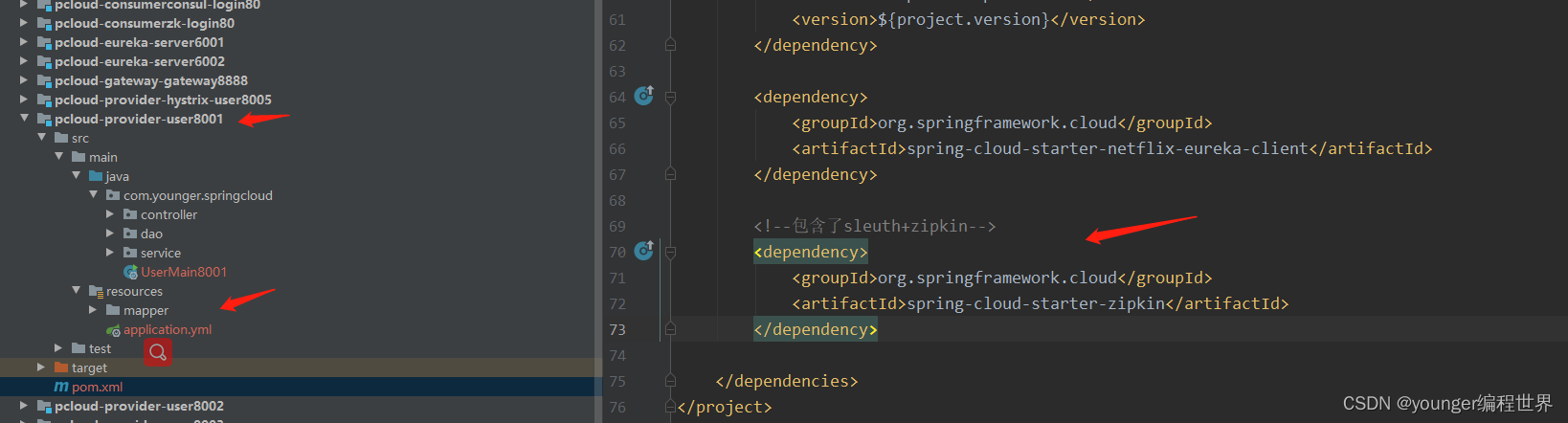Select pom.xml in the project tree
Image resolution: width=1568 pixels, height=423 pixels.
[x=98, y=387]
